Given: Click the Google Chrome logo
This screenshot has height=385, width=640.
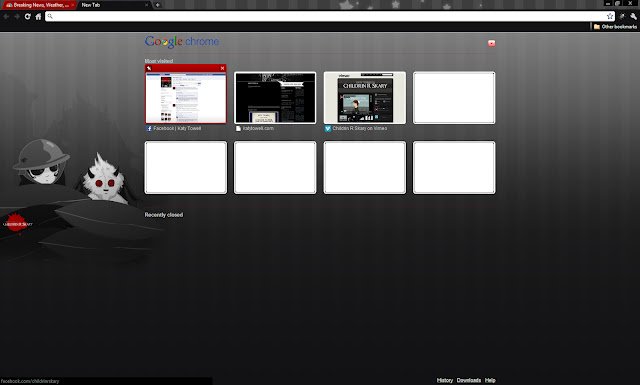Looking at the screenshot, I should (182, 42).
